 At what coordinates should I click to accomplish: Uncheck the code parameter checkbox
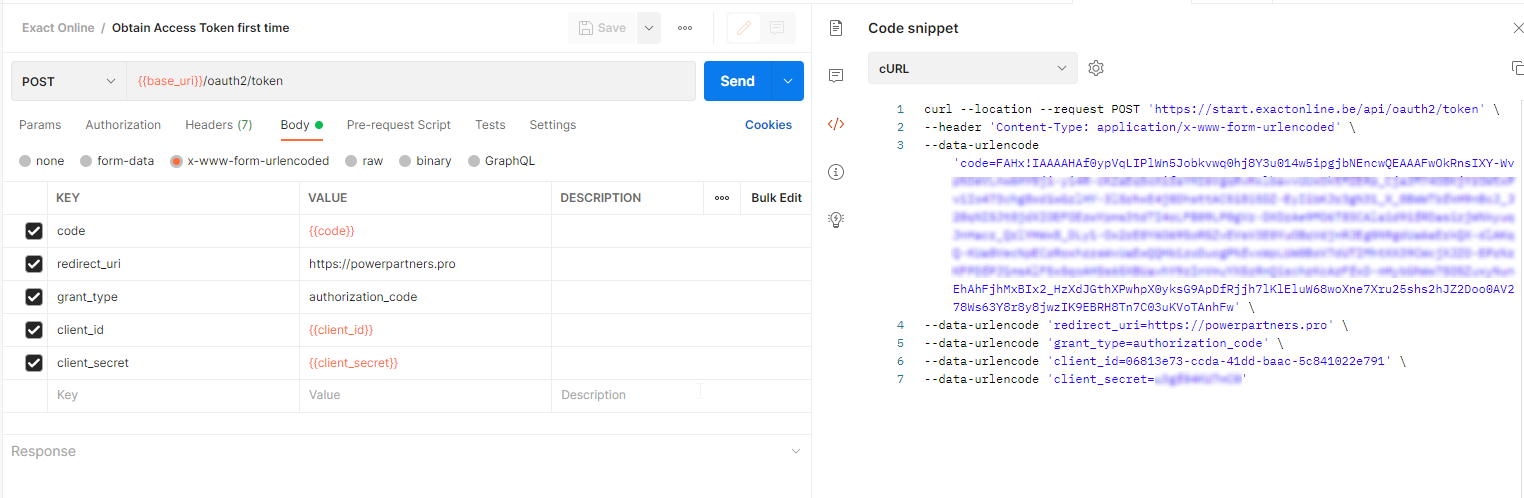pyautogui.click(x=34, y=231)
